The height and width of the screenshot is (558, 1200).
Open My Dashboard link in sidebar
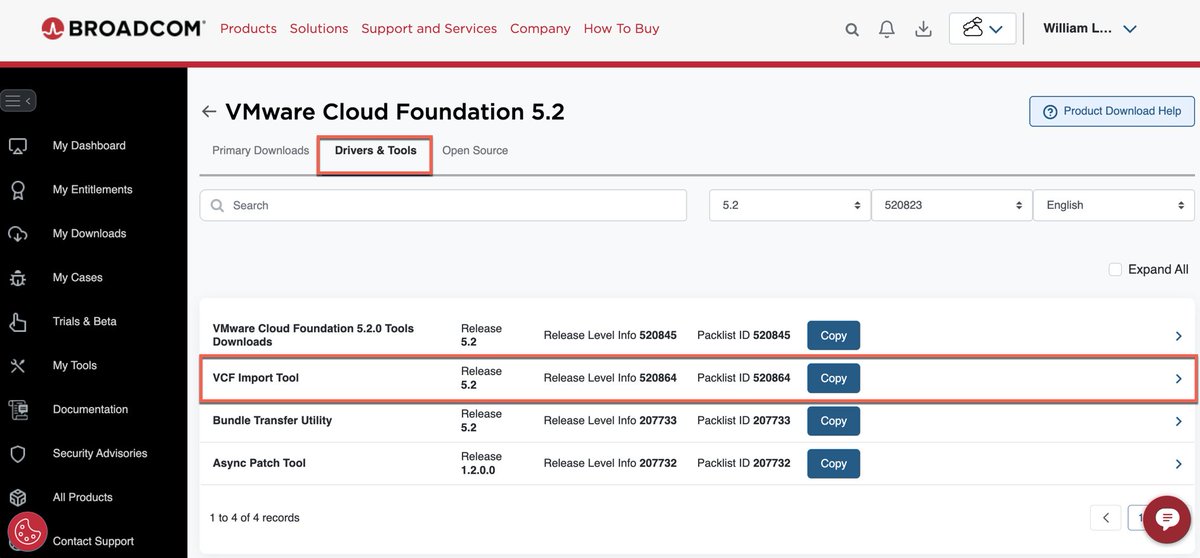click(89, 146)
